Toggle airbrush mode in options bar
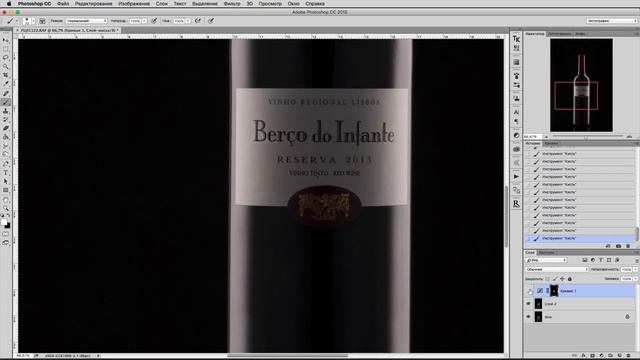The height and width of the screenshot is (360, 640). click(198, 21)
